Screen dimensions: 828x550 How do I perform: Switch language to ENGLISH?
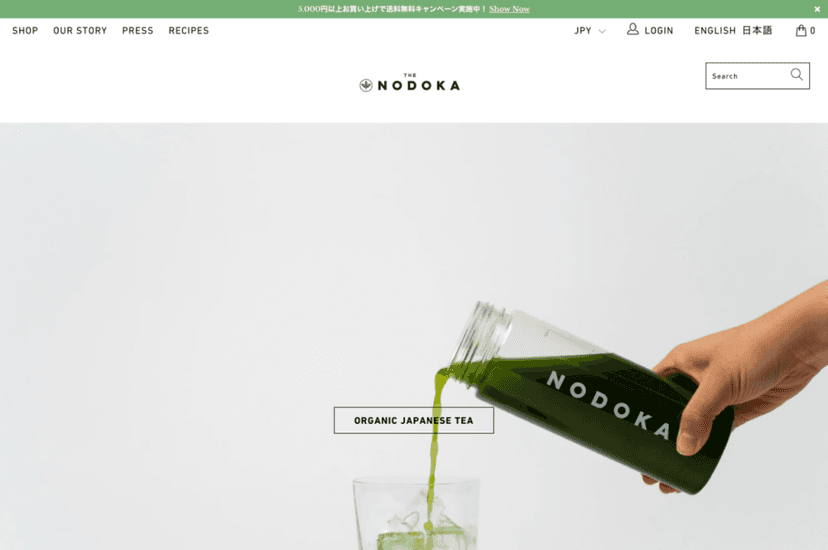(x=714, y=31)
